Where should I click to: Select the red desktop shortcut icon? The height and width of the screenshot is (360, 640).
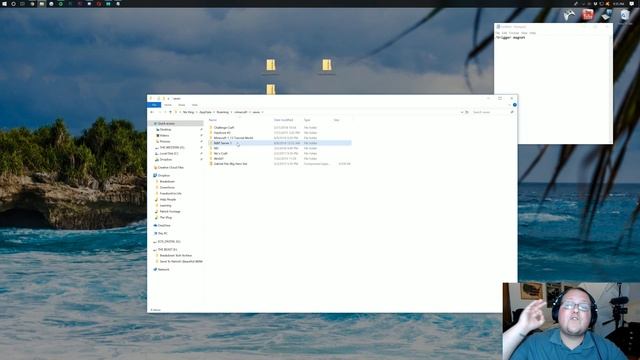[x=587, y=15]
